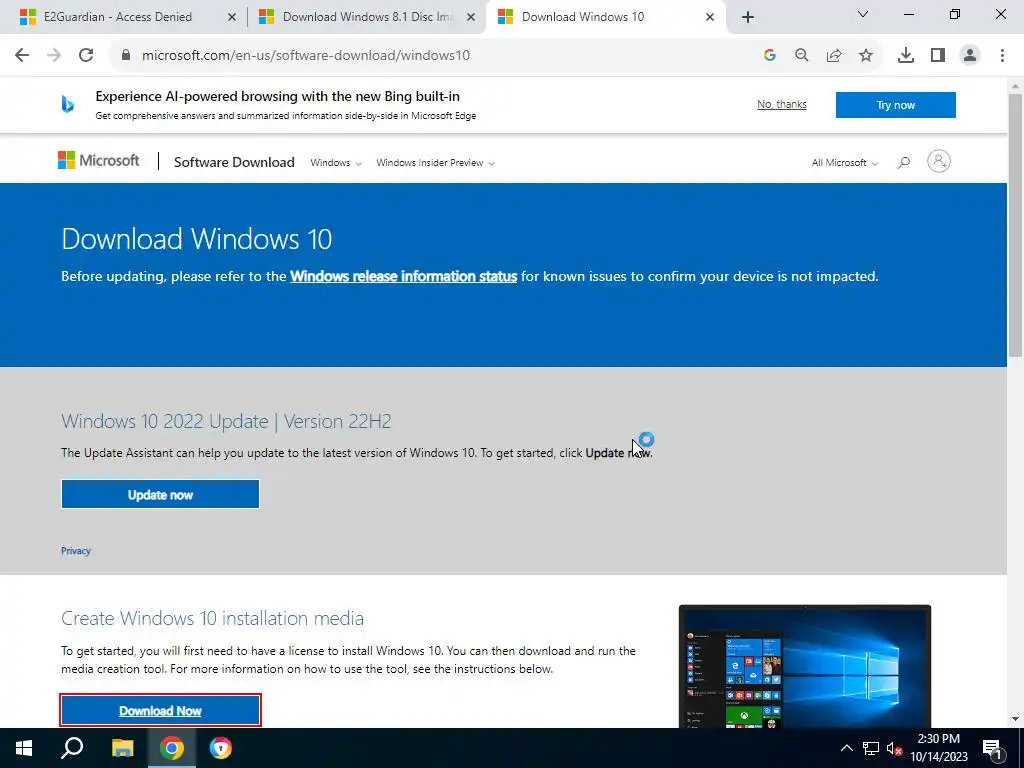Open Software Download heading link

[x=234, y=162]
